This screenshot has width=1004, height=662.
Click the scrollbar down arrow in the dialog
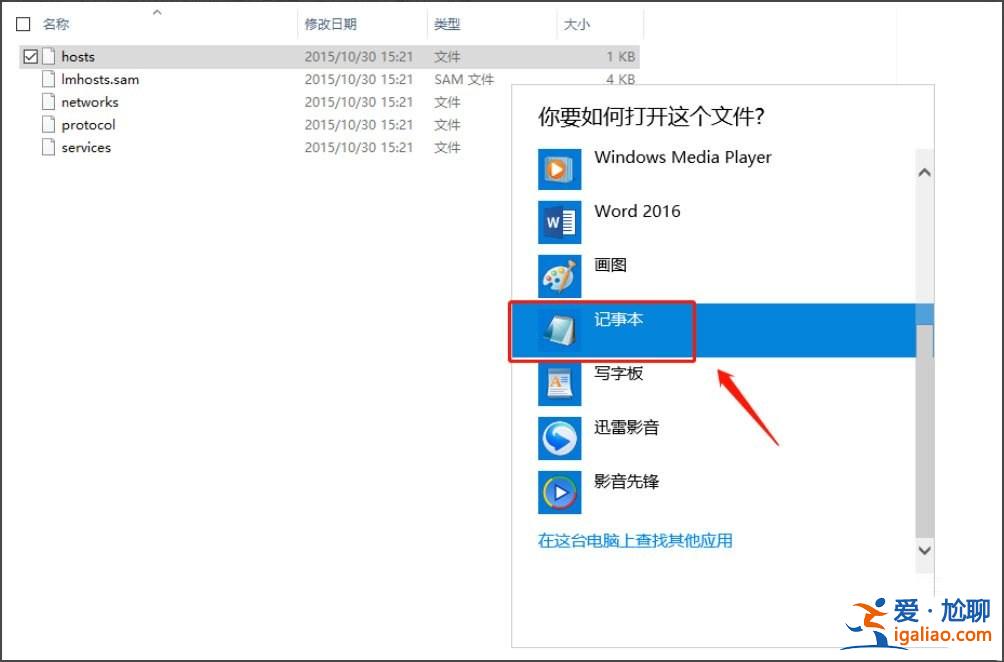click(x=923, y=550)
